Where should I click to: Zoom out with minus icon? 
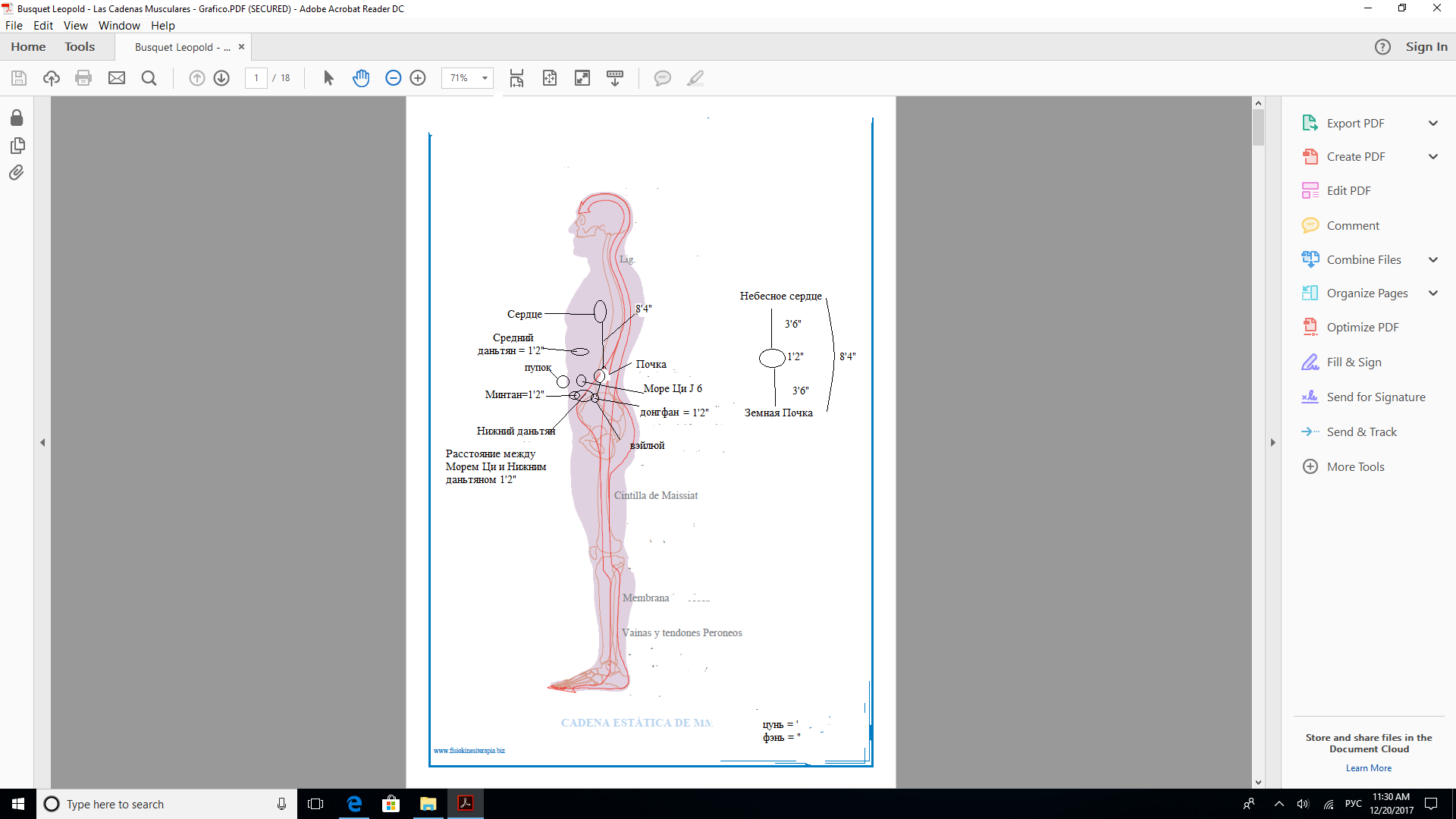(x=393, y=78)
